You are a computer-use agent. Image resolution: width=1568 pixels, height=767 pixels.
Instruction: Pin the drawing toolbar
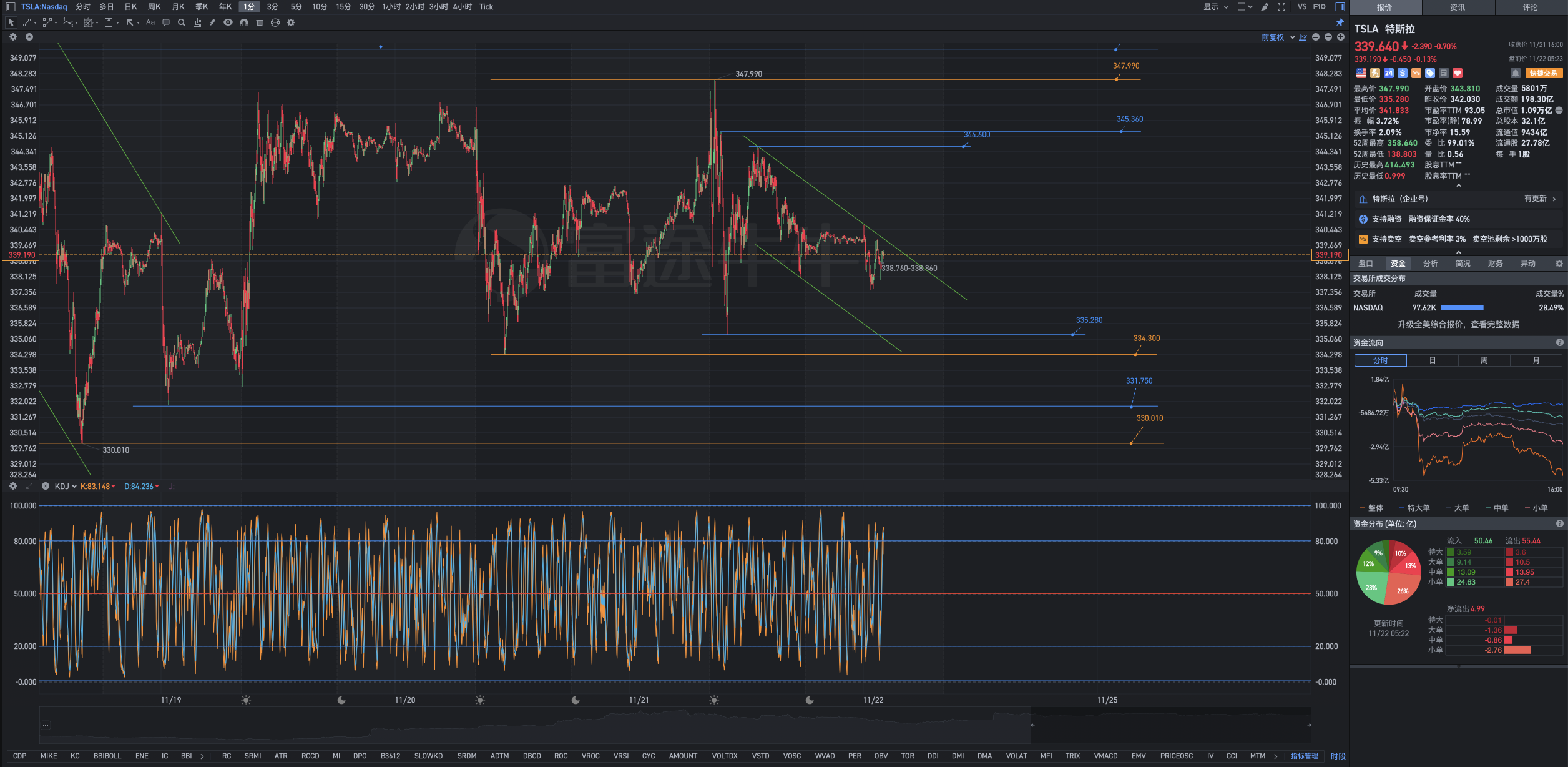[x=1340, y=22]
